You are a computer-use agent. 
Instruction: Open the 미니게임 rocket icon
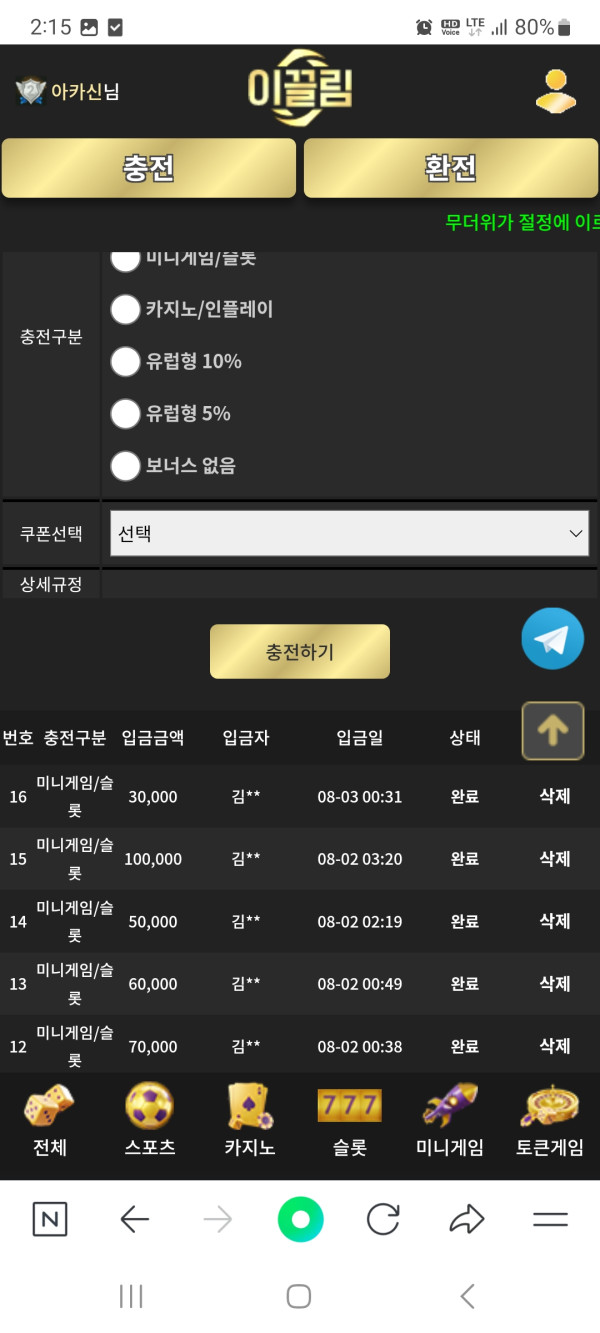(x=450, y=1106)
